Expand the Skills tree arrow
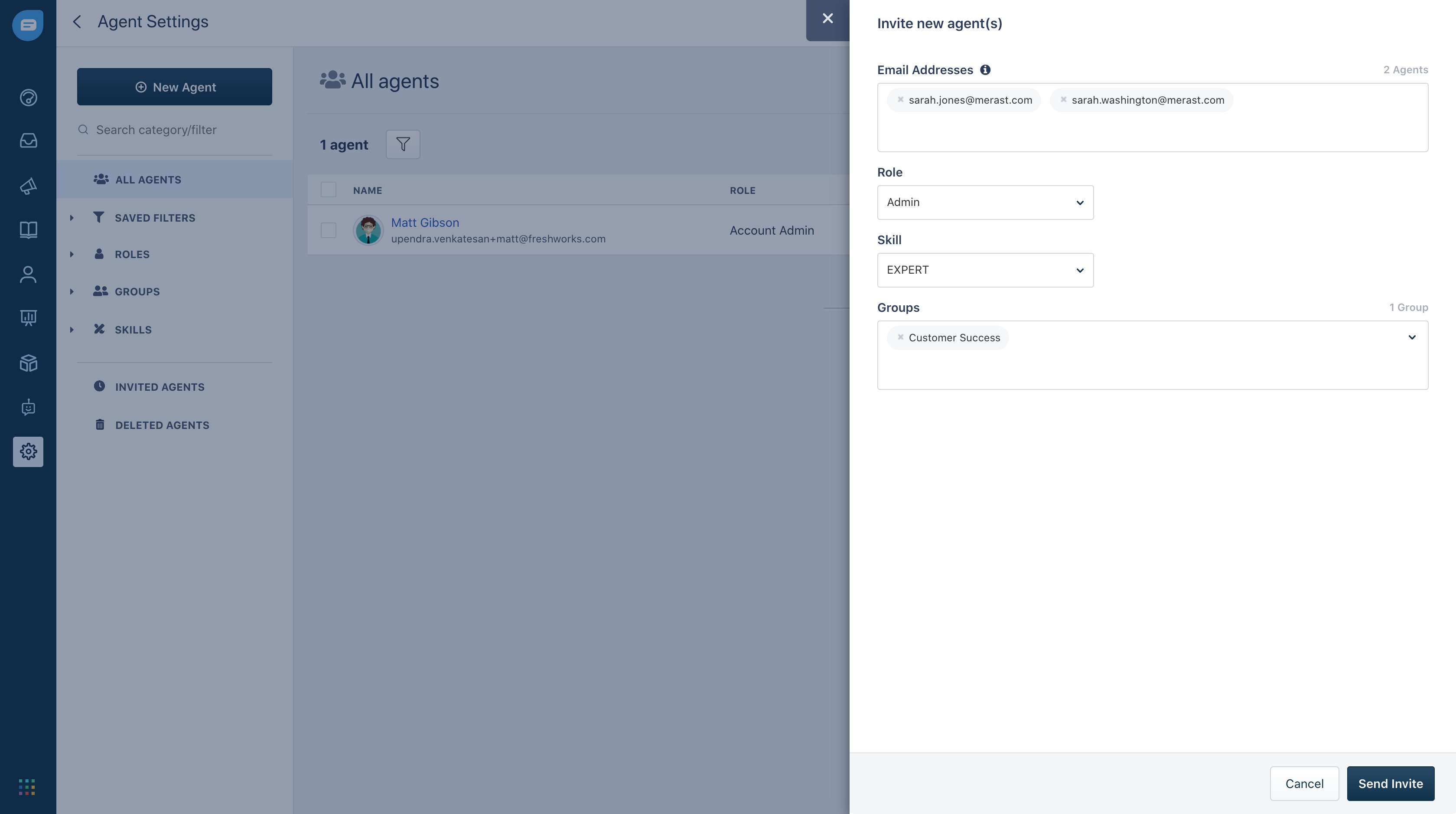The width and height of the screenshot is (1456, 814). click(72, 329)
